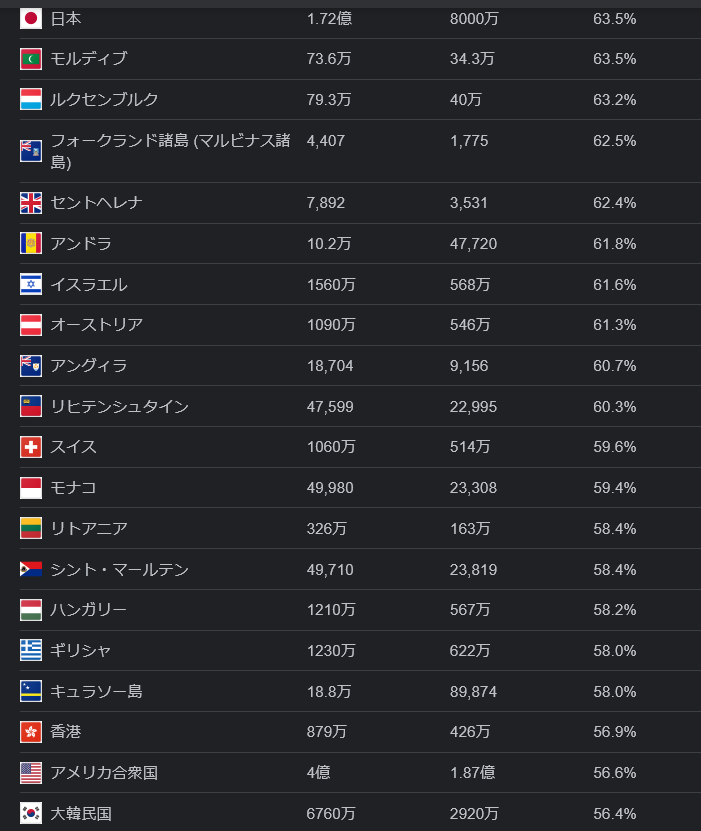This screenshot has height=831, width=701.
Task: Open the セントヘレナ row
Action: 96,203
